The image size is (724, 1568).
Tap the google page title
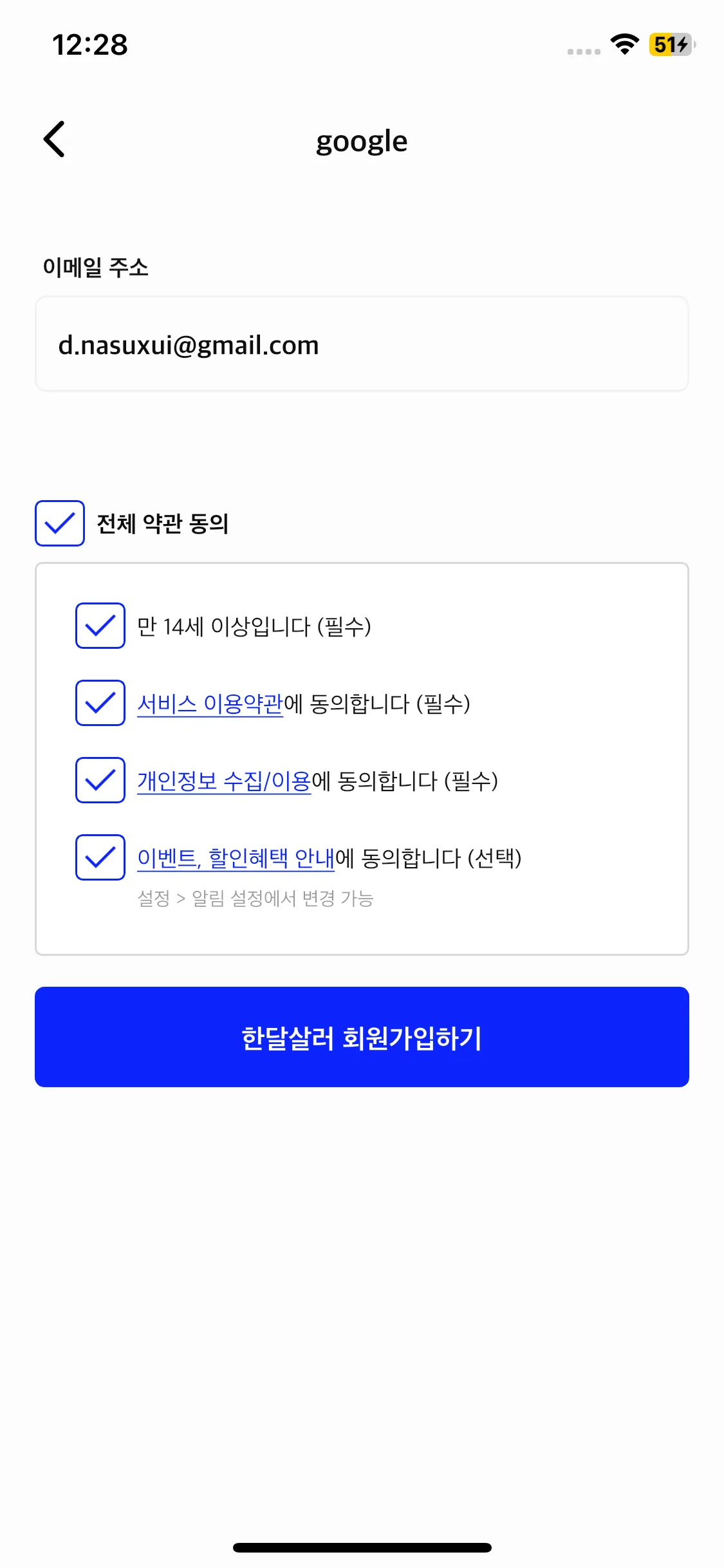[x=362, y=141]
